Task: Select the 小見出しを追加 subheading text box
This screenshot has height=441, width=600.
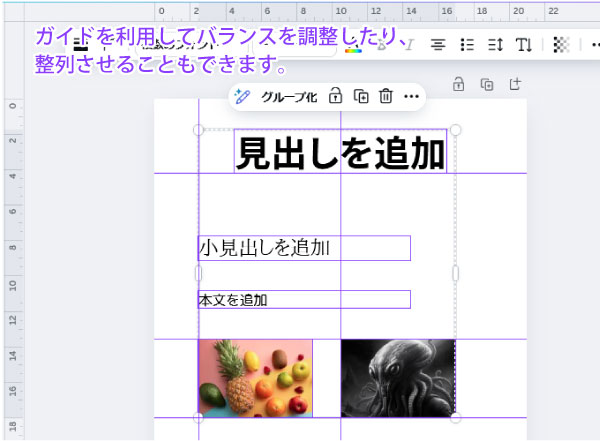Action: (304, 248)
